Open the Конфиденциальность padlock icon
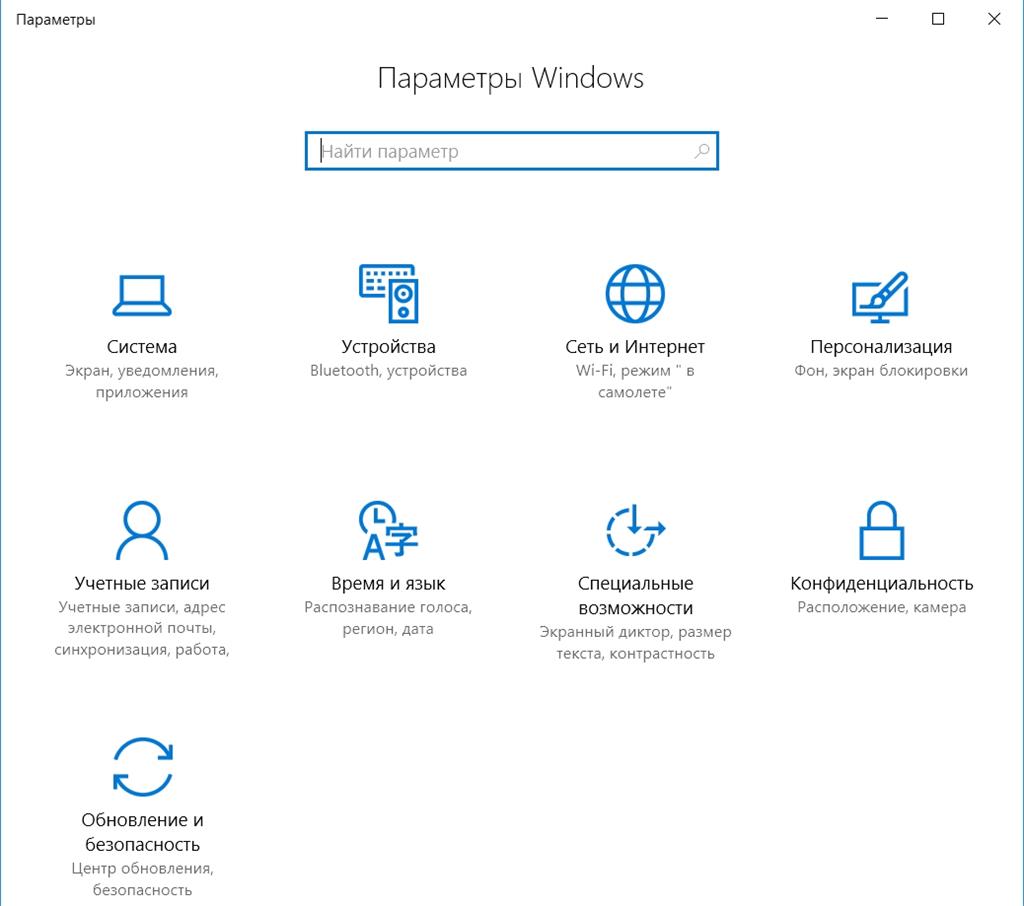This screenshot has height=906, width=1024. tap(881, 530)
